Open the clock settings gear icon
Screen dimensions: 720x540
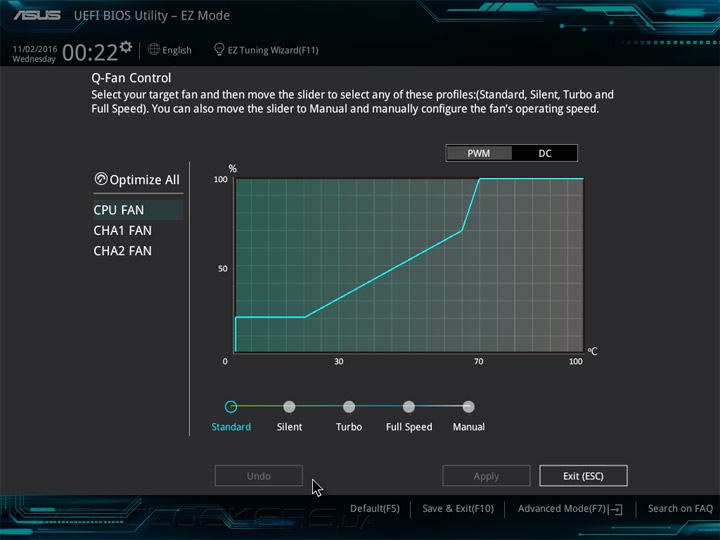point(126,47)
